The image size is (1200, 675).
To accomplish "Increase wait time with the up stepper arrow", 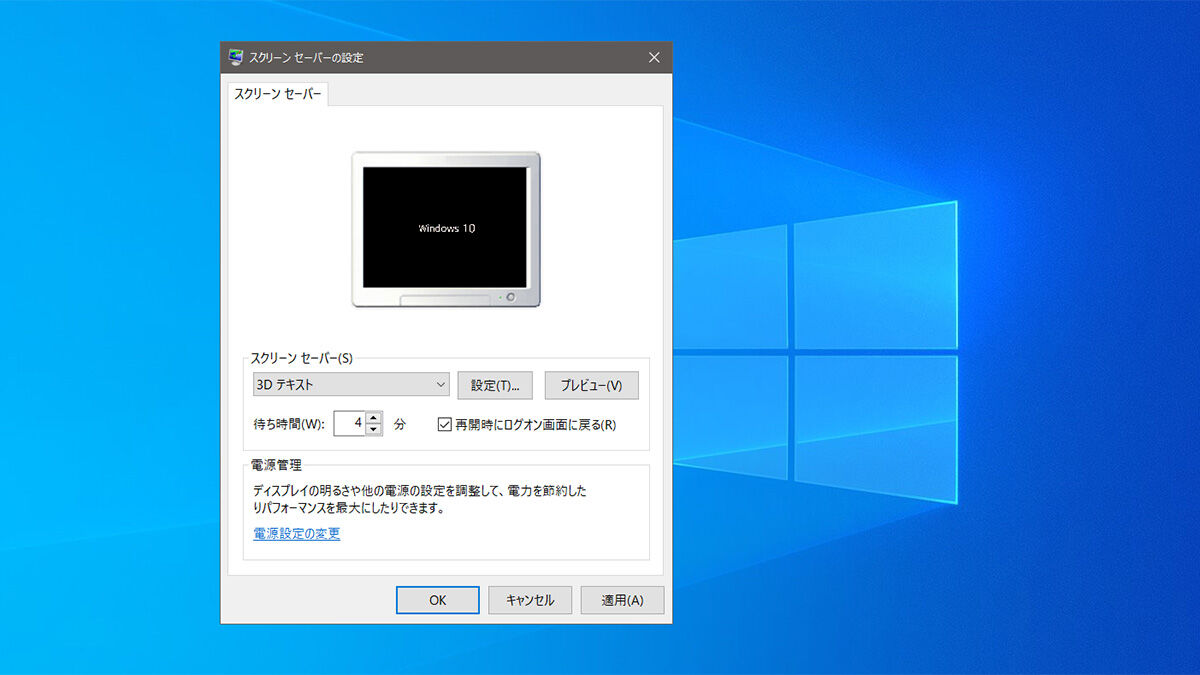I will pos(373,418).
